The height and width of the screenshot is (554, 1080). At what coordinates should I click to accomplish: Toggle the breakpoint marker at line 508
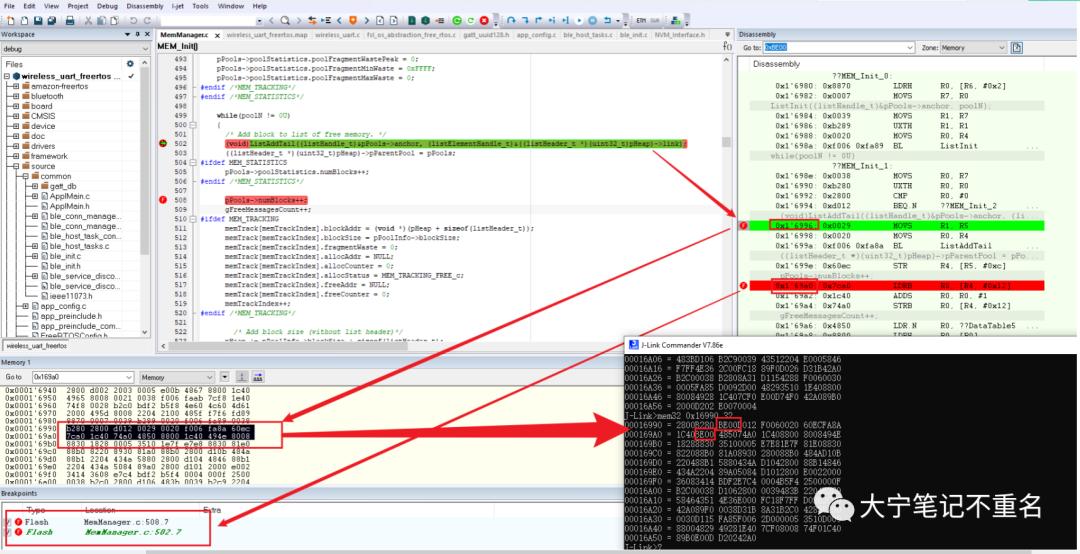coord(163,200)
